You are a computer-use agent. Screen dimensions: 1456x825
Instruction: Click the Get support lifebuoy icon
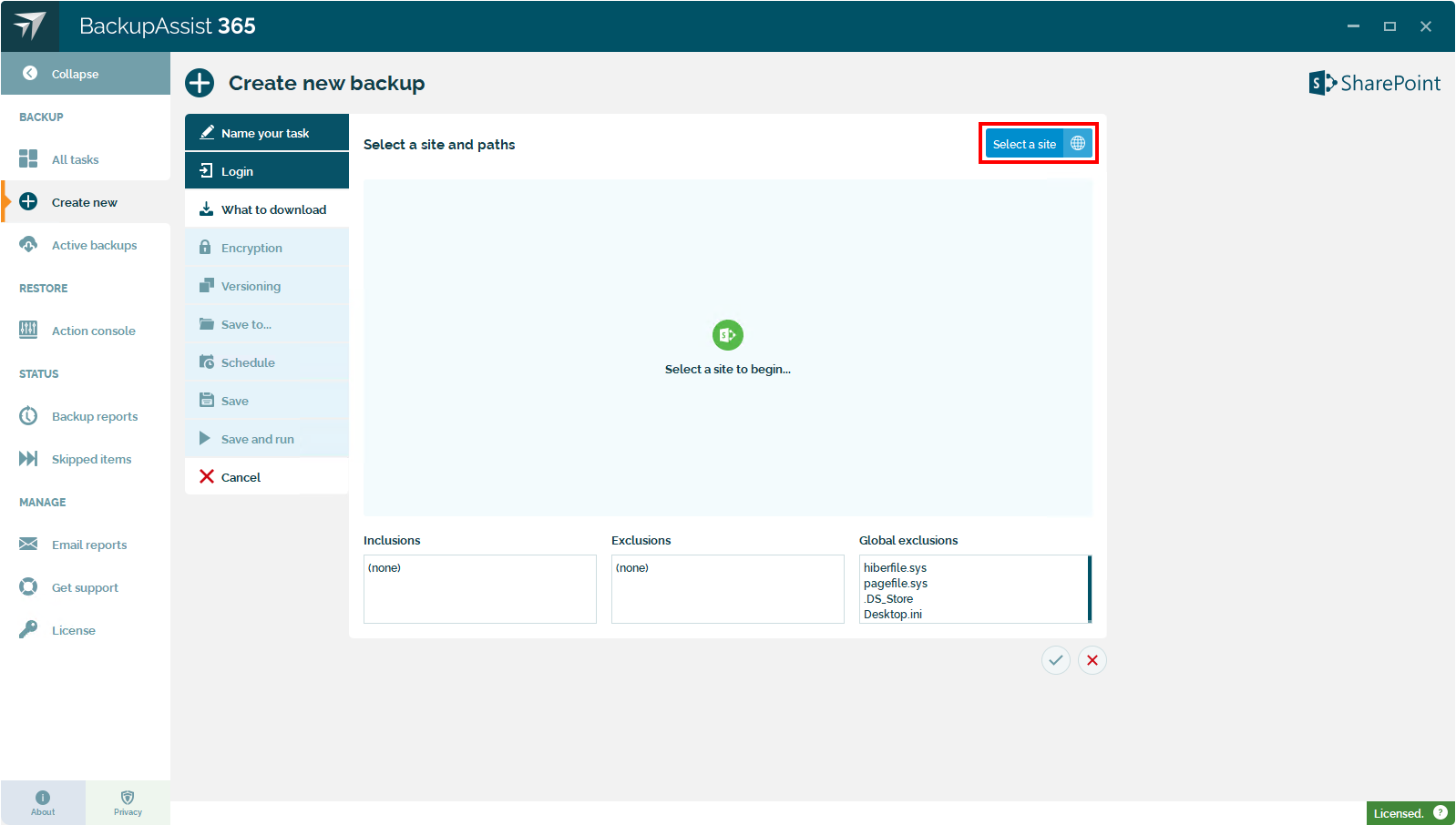pos(28,586)
